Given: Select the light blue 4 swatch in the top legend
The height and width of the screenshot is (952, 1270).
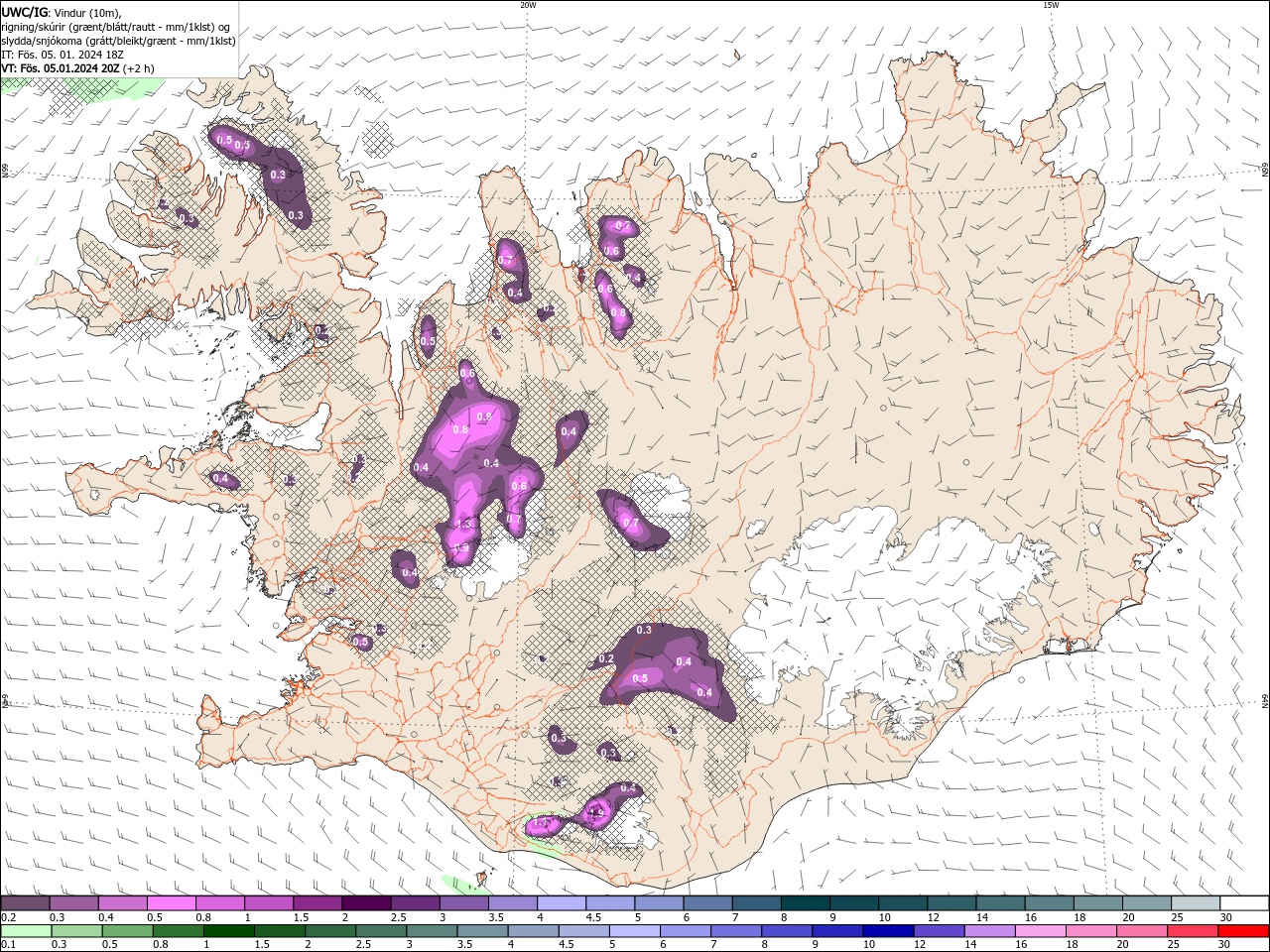Looking at the screenshot, I should [562, 903].
